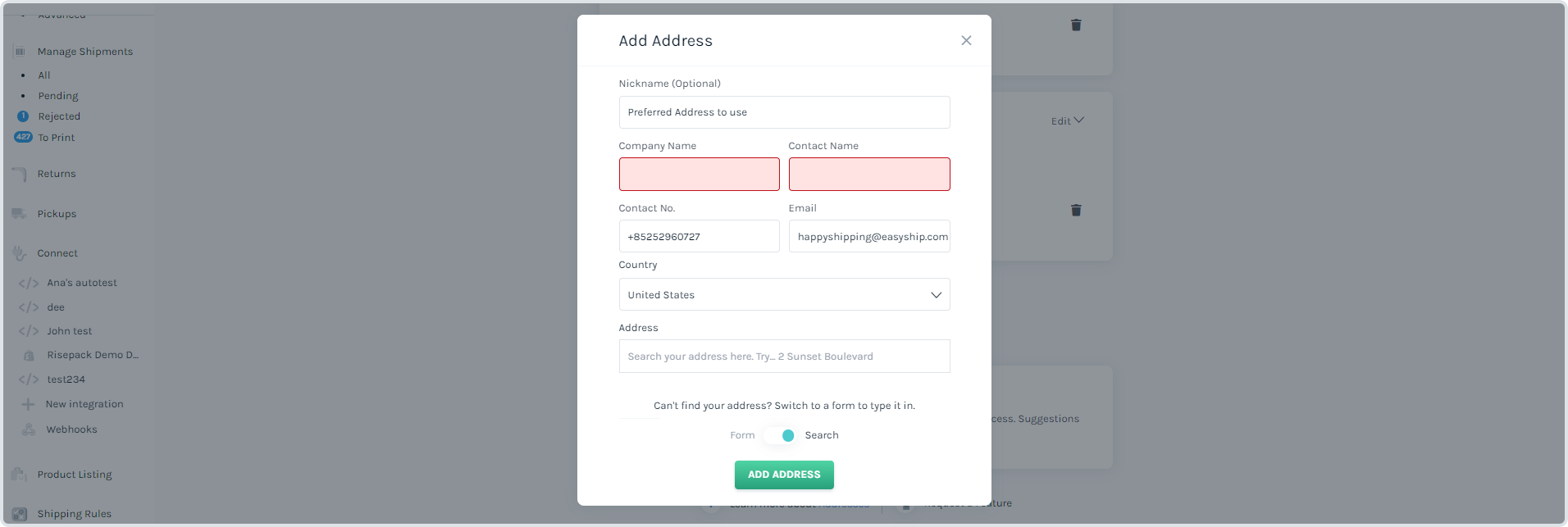Click the Connect plug icon
Image resolution: width=1568 pixels, height=527 pixels.
(20, 253)
